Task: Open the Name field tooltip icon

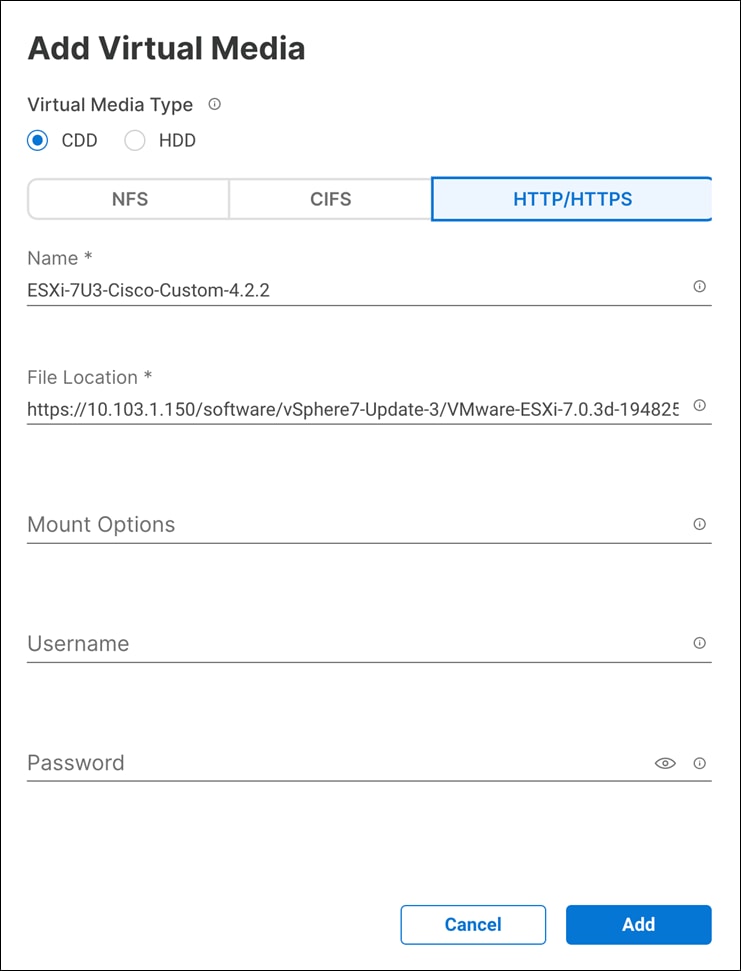Action: click(x=699, y=288)
